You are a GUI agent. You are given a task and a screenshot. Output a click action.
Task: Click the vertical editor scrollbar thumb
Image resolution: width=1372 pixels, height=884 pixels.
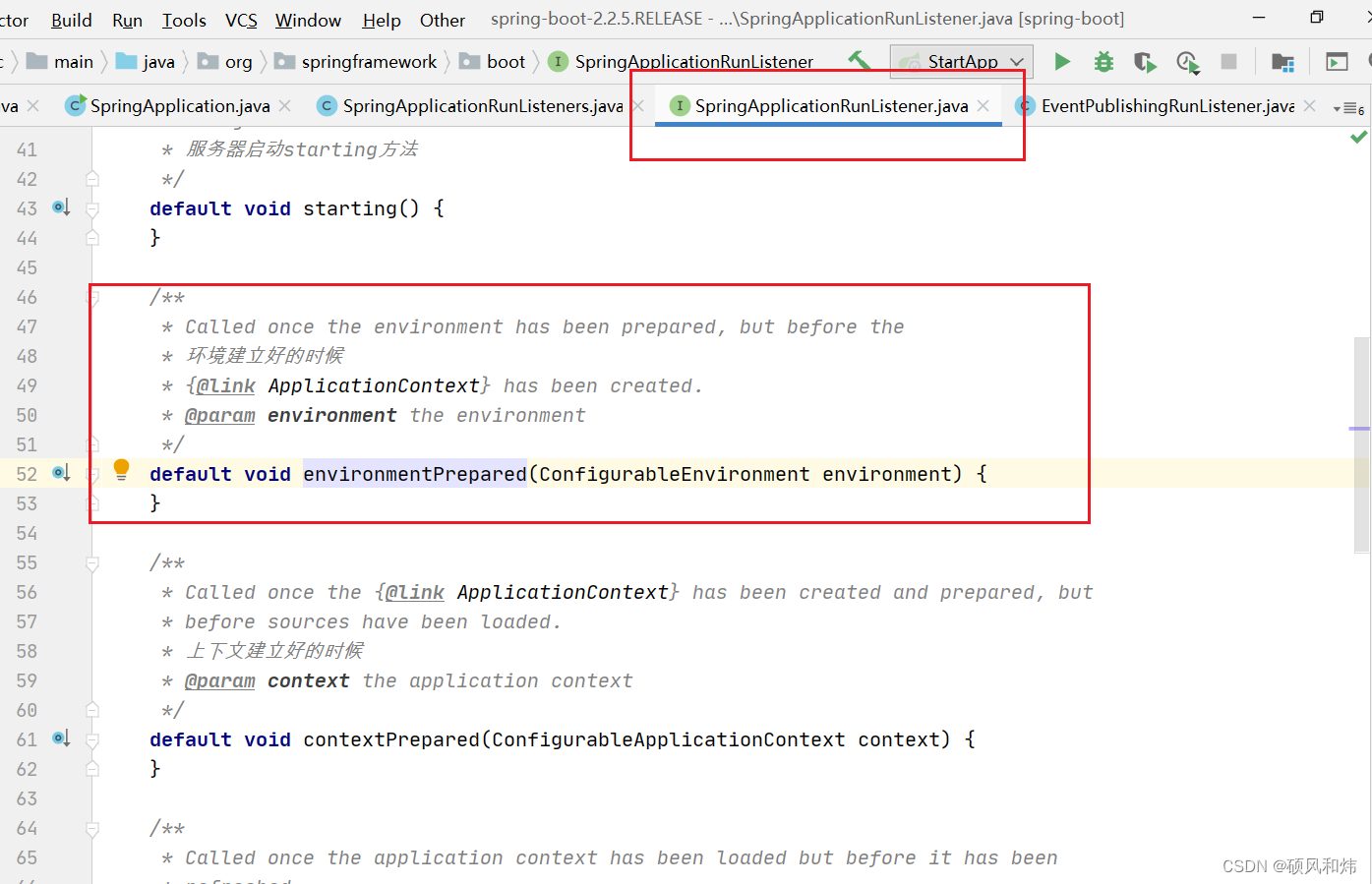[1362, 445]
